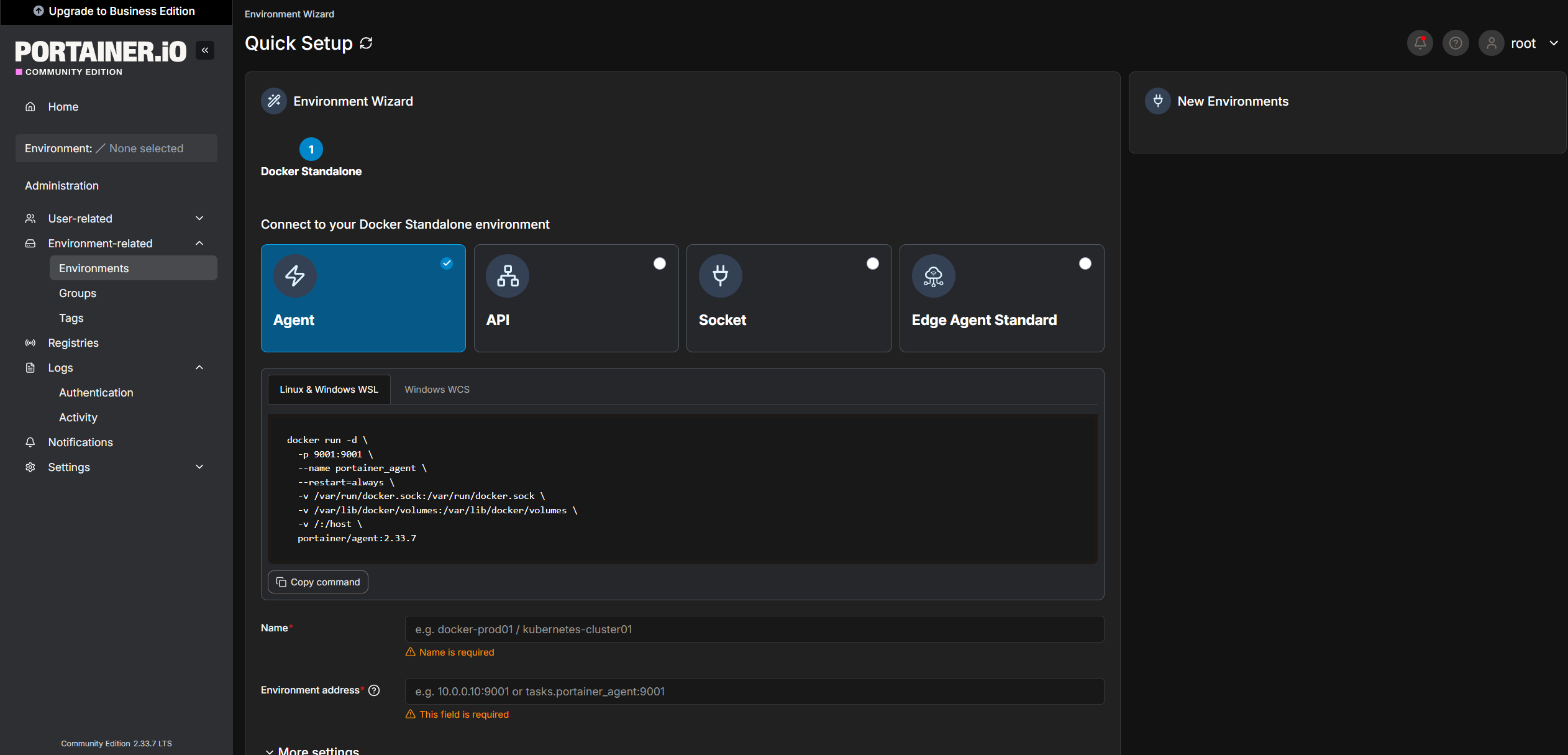Viewport: 1568px width, 755px height.
Task: Open the root user dropdown arrow
Action: 1554,43
